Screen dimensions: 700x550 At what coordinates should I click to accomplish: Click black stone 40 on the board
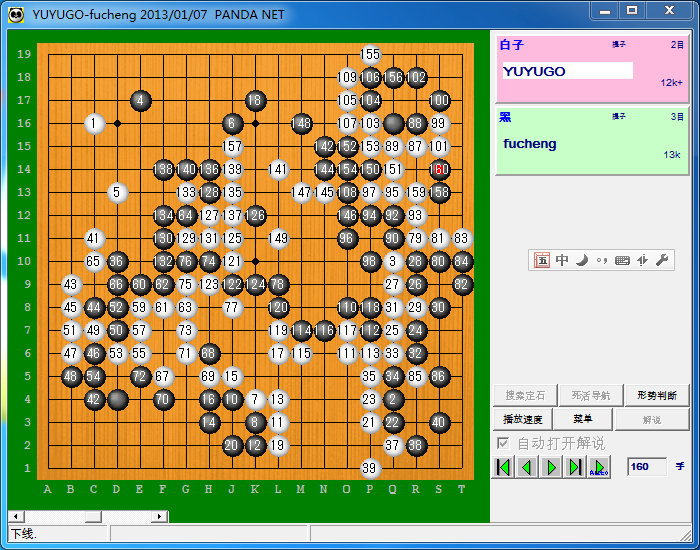tap(439, 422)
